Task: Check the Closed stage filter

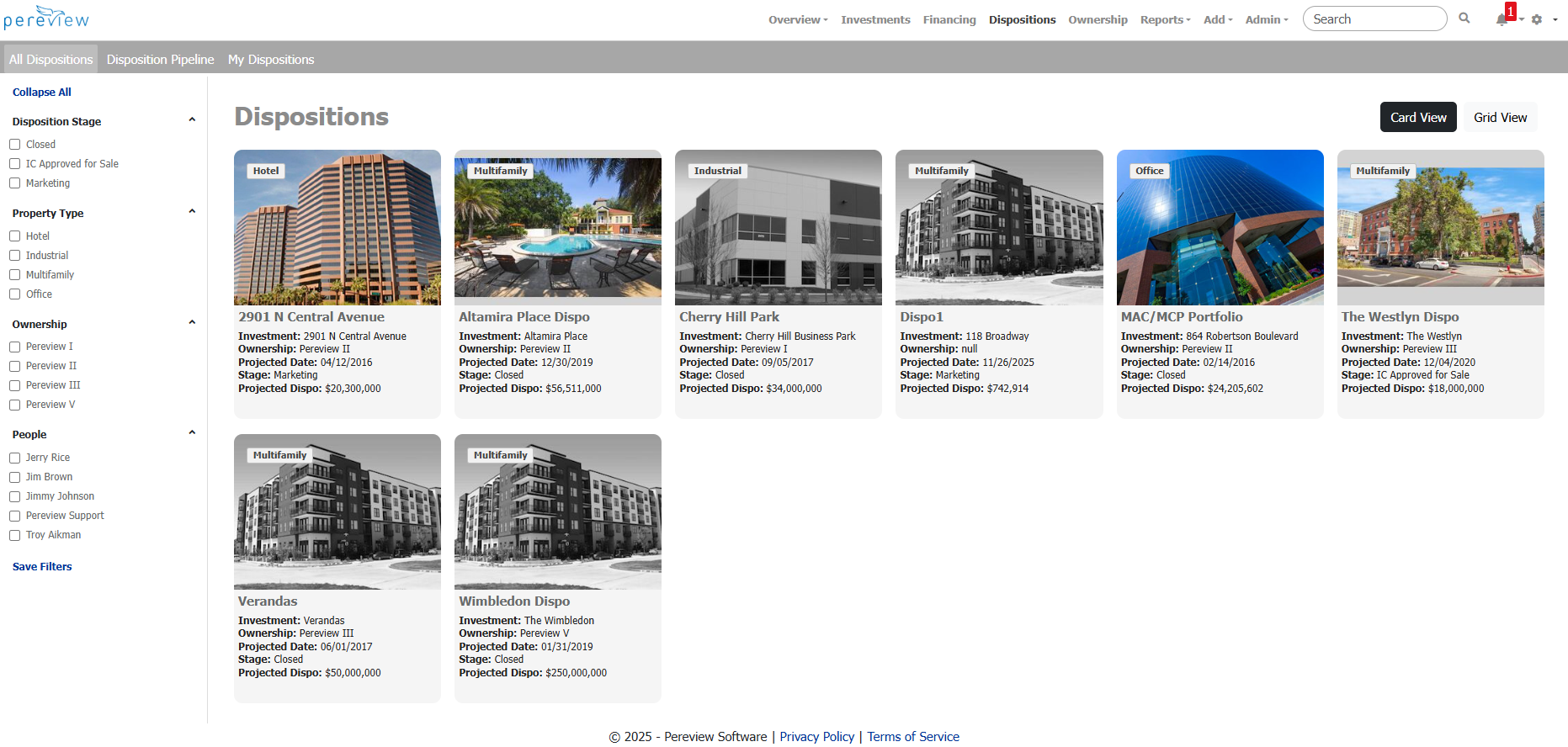Action: tap(15, 145)
